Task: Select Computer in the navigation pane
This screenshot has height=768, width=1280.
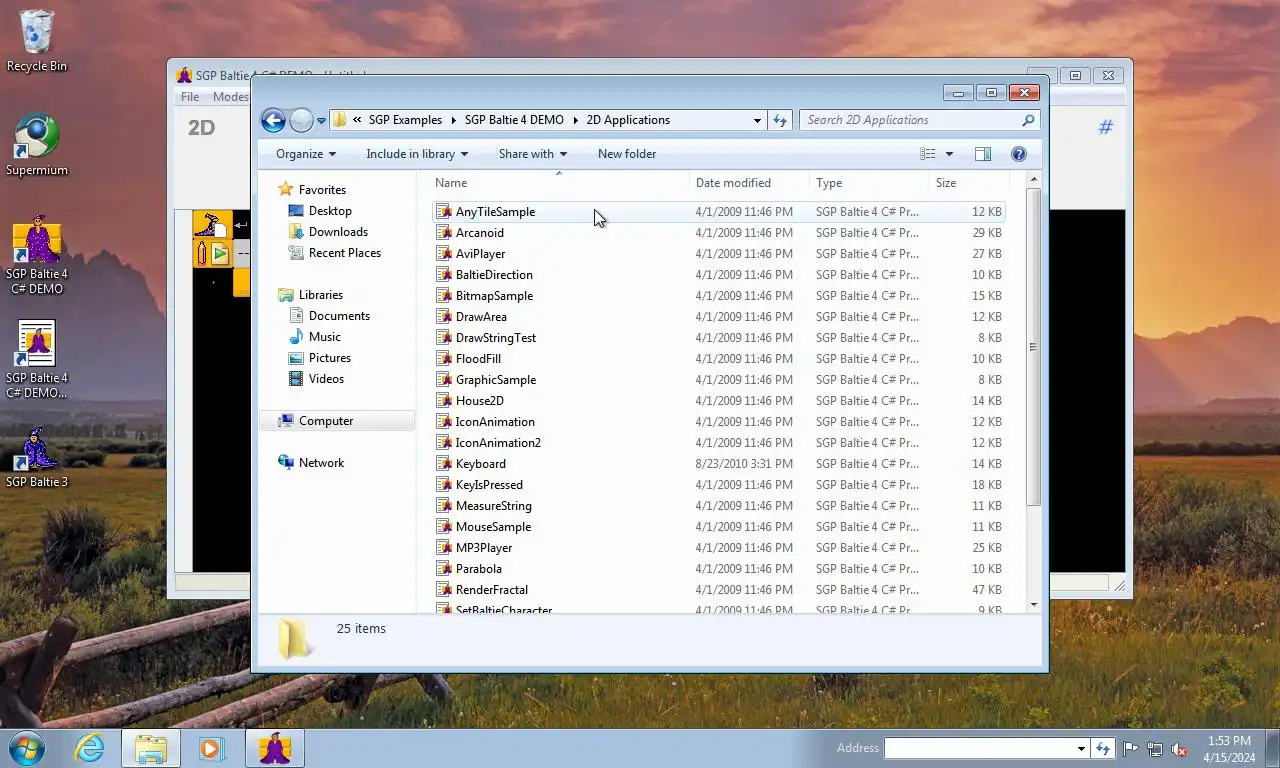Action: (337, 421)
